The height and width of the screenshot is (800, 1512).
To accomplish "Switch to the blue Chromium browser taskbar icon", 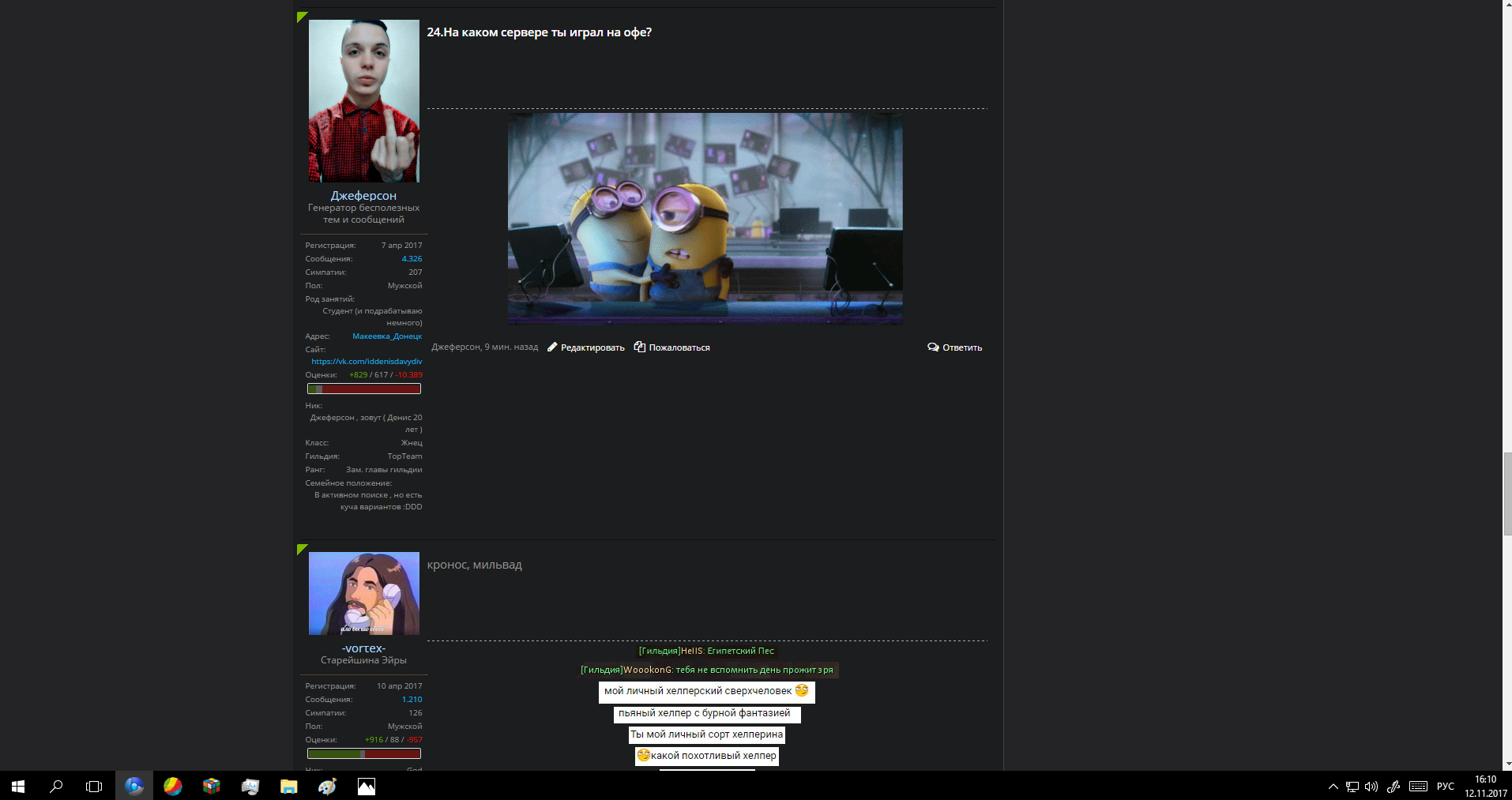I will click(x=134, y=786).
